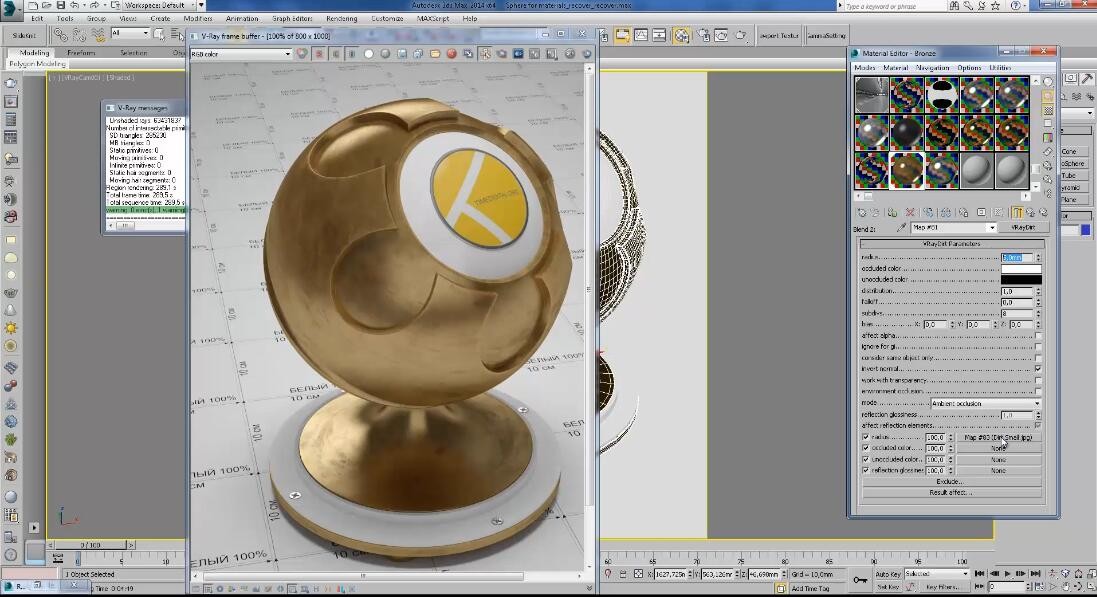Image resolution: width=1097 pixels, height=597 pixels.
Task: Click the undo arrow in quick access bar
Action: click(x=74, y=5)
